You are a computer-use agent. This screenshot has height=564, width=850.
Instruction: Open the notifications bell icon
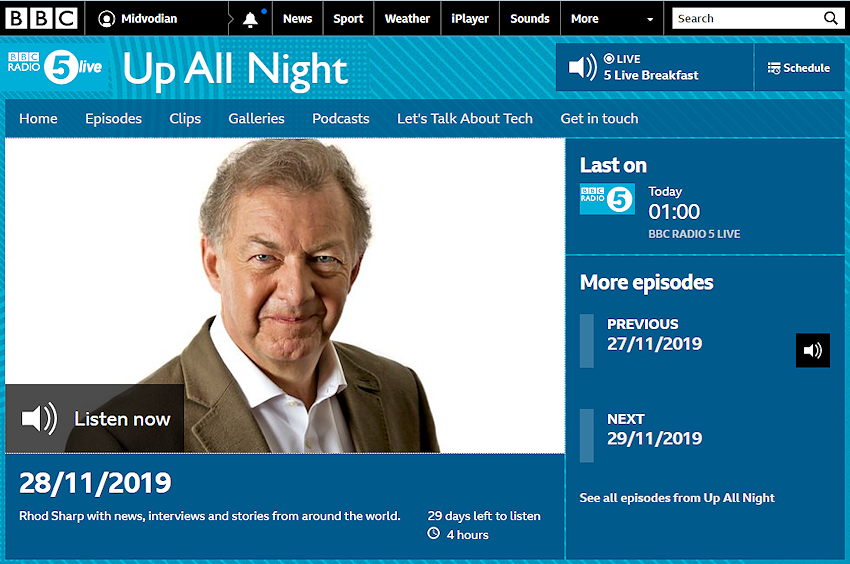[250, 20]
